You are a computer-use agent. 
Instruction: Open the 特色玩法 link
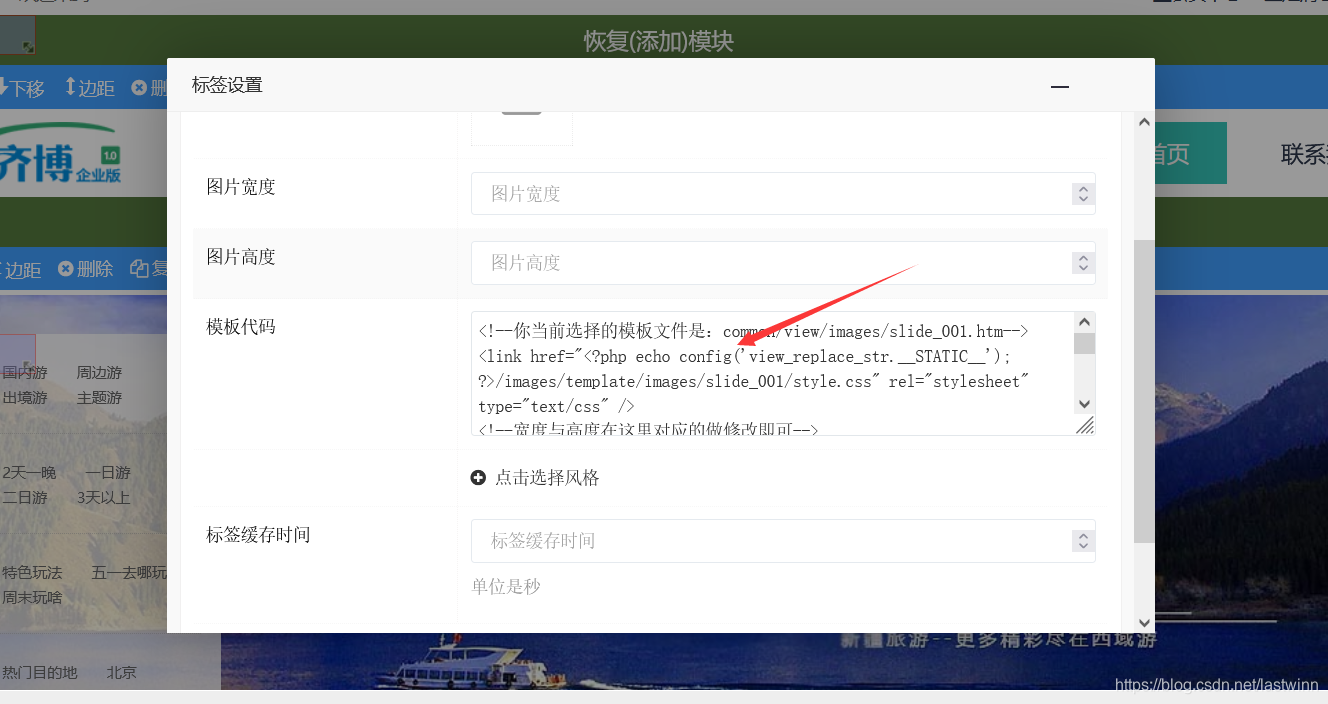tap(32, 573)
